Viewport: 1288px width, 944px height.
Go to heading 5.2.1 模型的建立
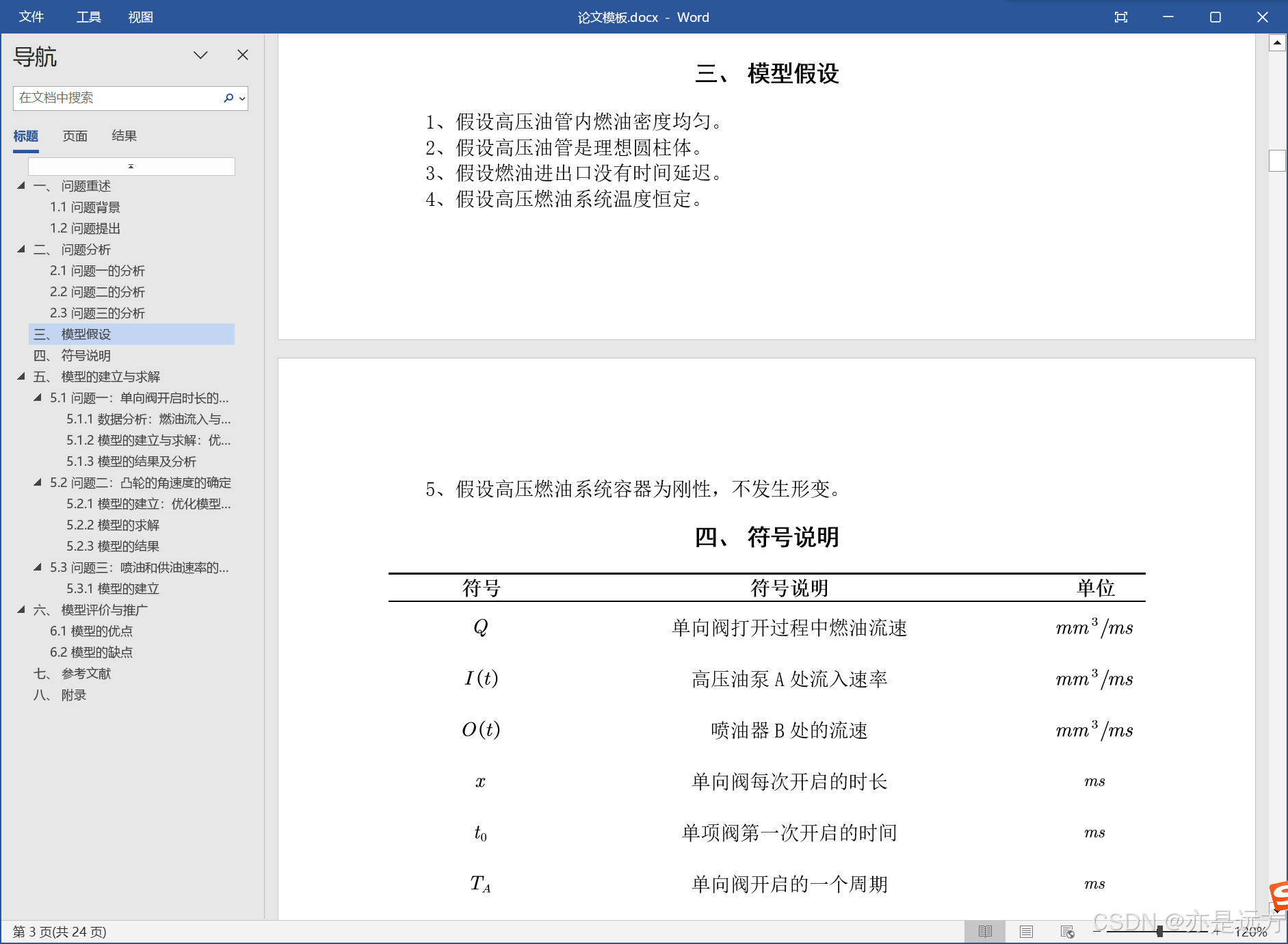click(x=148, y=504)
